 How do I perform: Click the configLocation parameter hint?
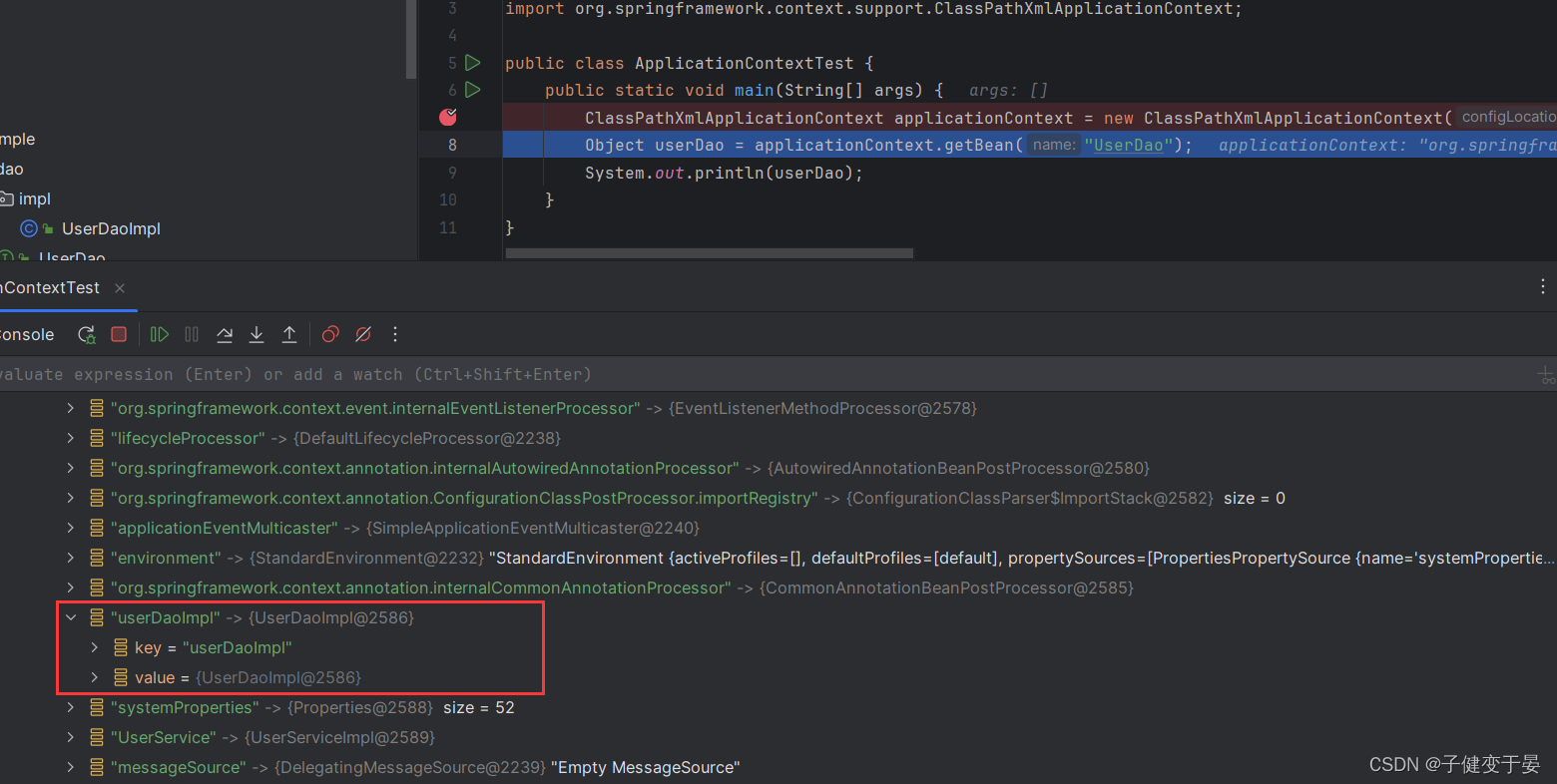tap(1506, 118)
